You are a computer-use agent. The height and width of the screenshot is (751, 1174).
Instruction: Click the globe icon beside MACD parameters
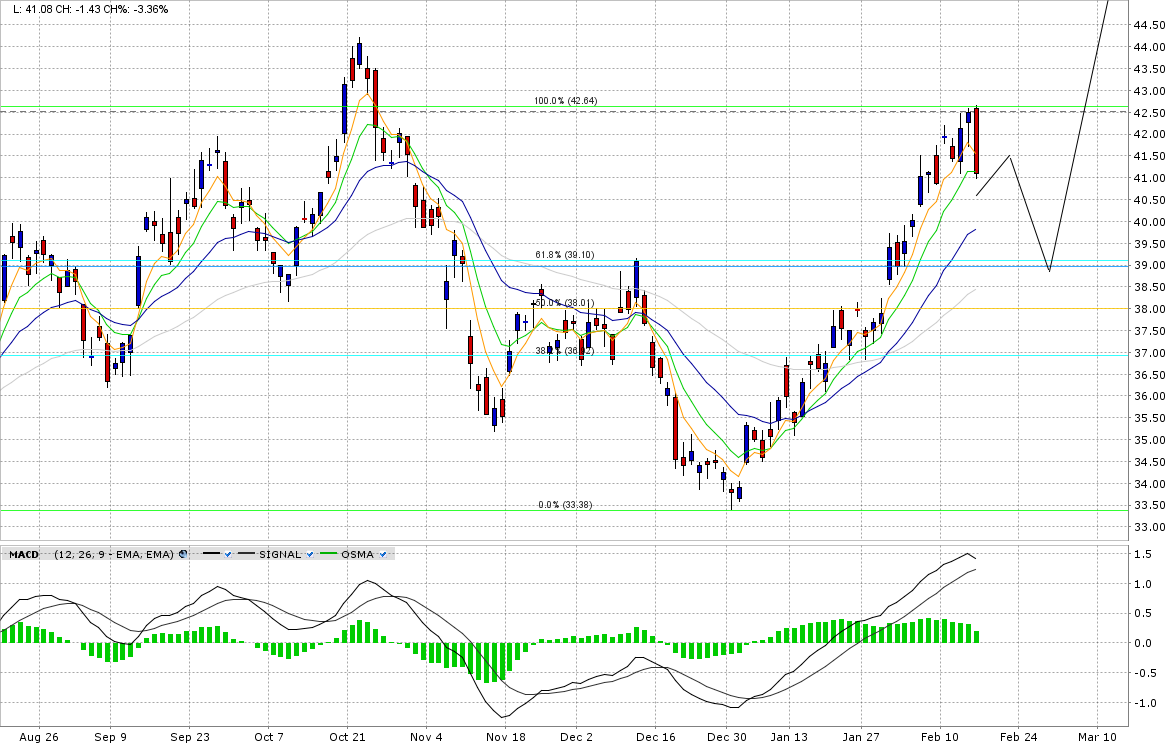(x=183, y=554)
